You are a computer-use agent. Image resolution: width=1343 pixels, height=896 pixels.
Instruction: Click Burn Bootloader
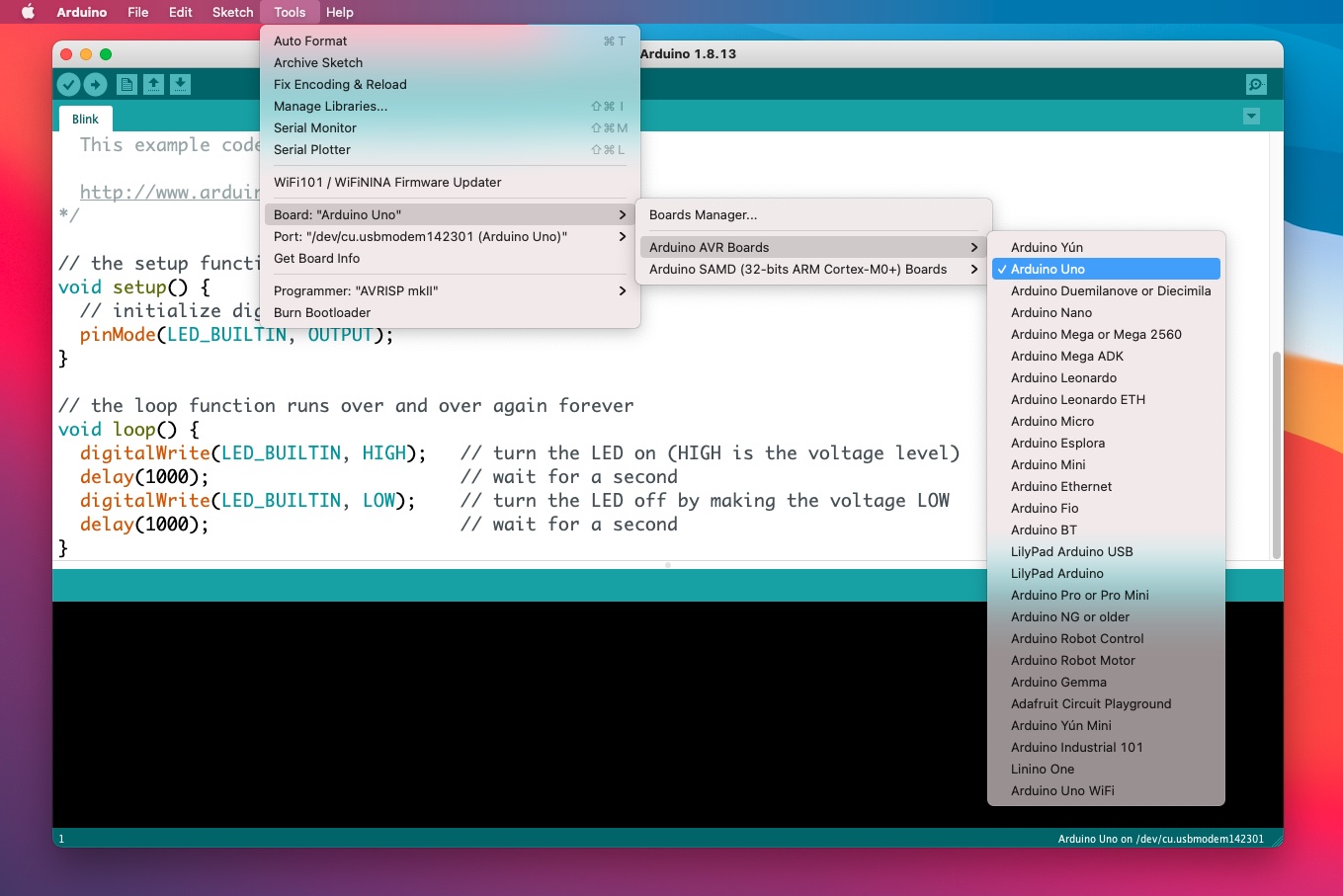point(322,312)
